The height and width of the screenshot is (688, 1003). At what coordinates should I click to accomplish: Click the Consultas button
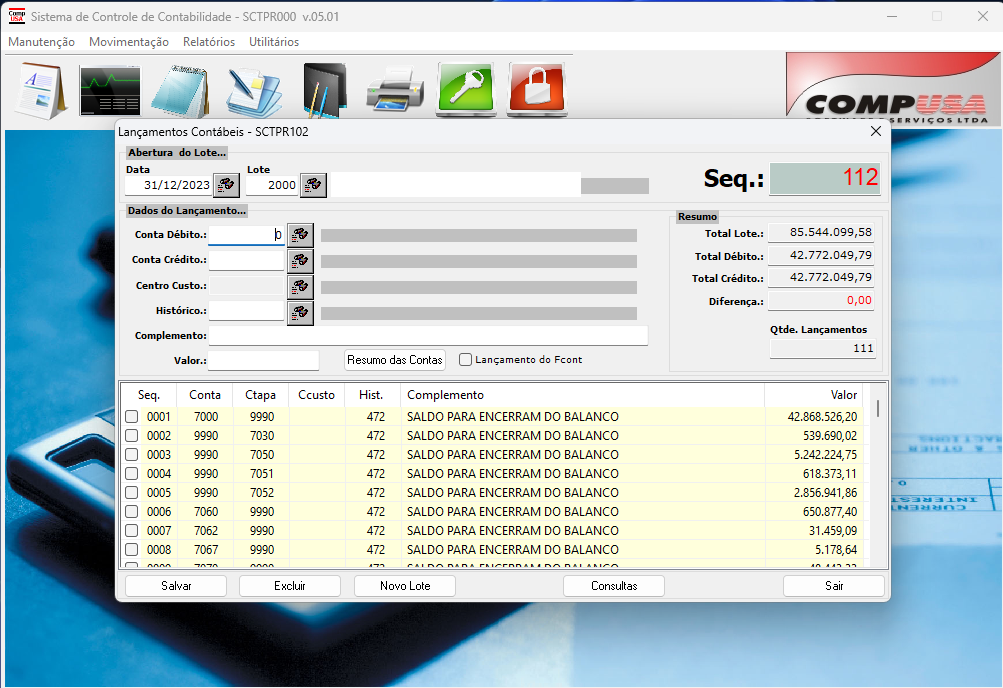point(614,586)
